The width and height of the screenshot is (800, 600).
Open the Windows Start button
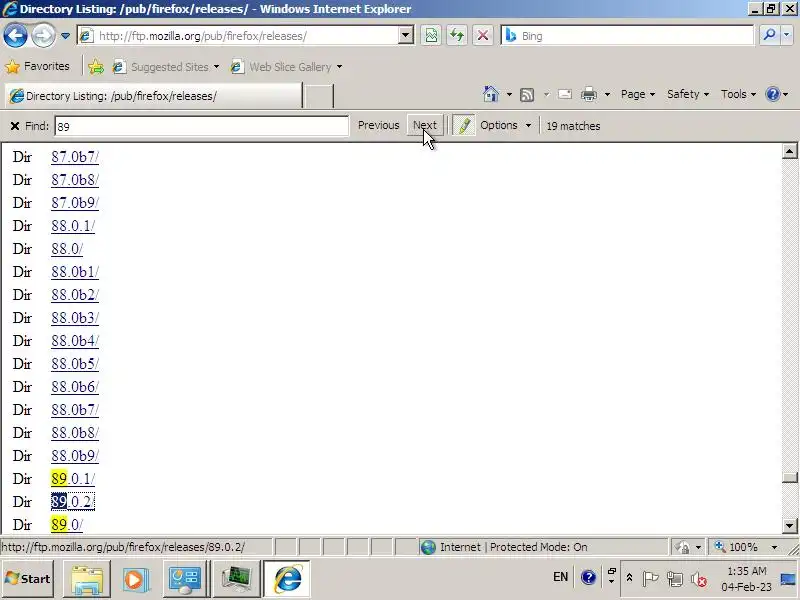pos(28,579)
